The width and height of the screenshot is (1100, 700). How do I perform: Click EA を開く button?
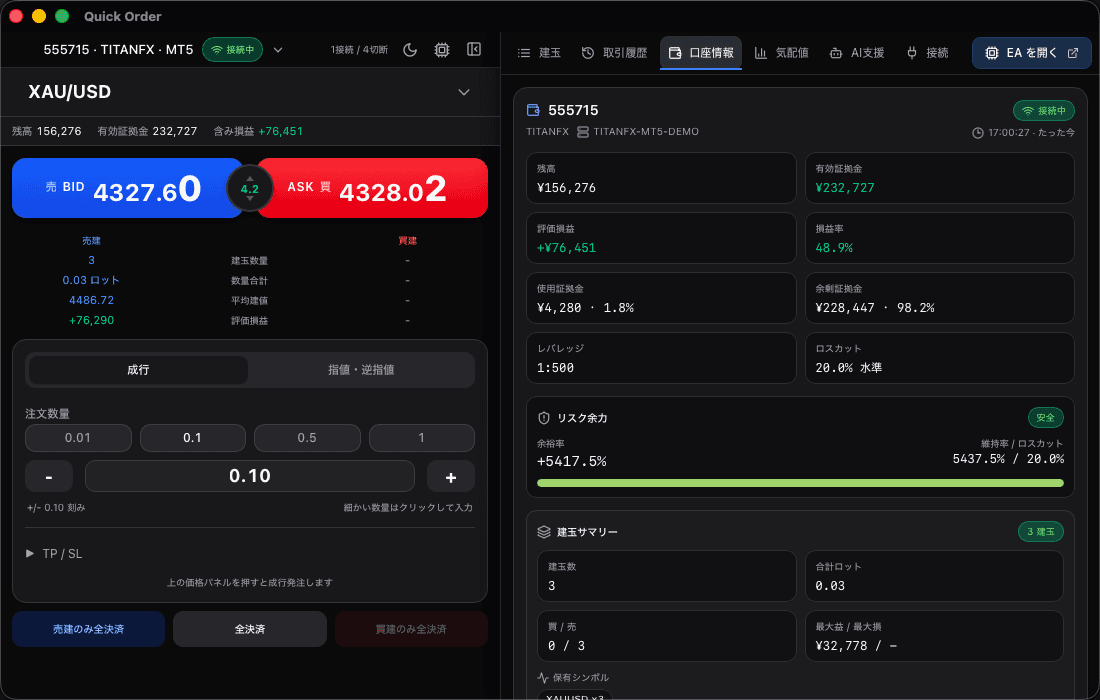1031,53
